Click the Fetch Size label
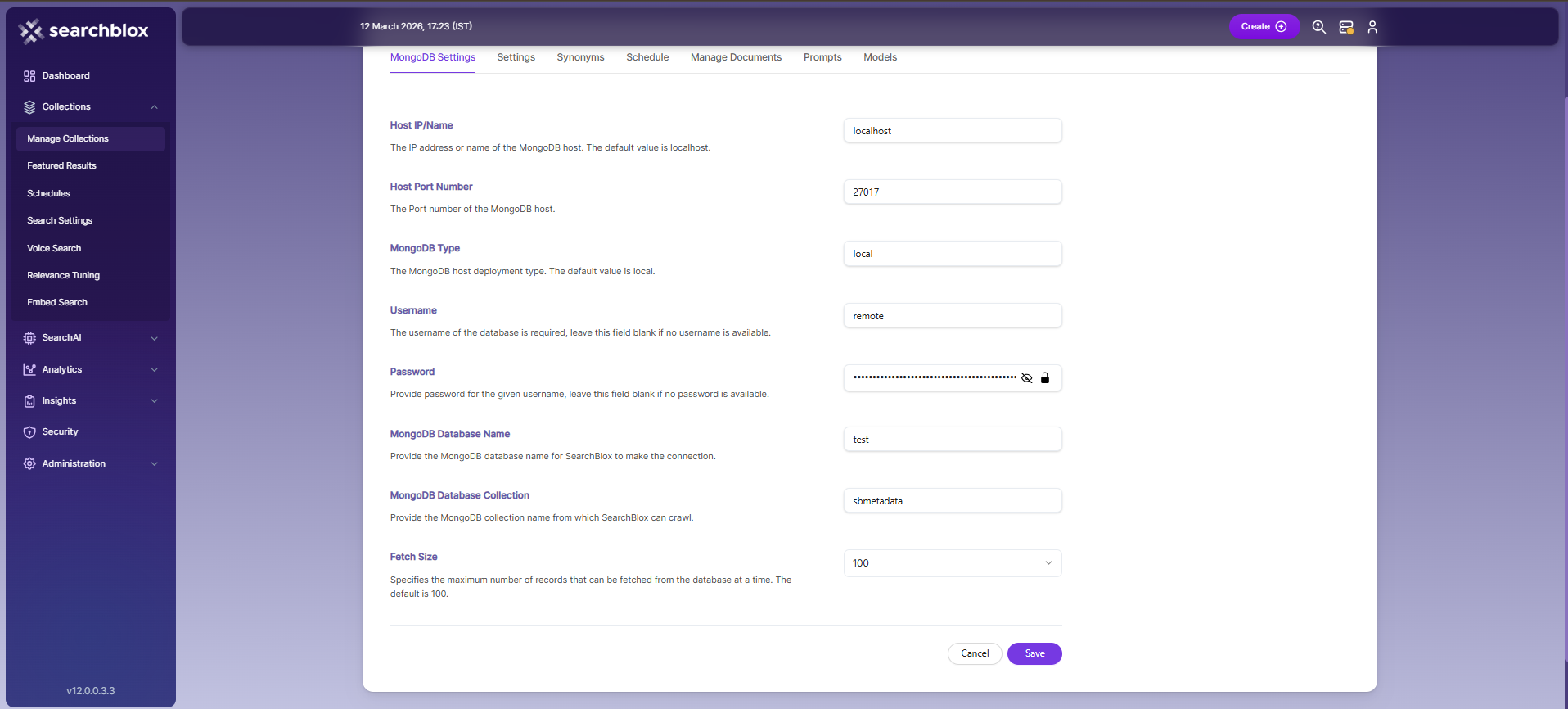The width and height of the screenshot is (1568, 709). pyautogui.click(x=413, y=557)
